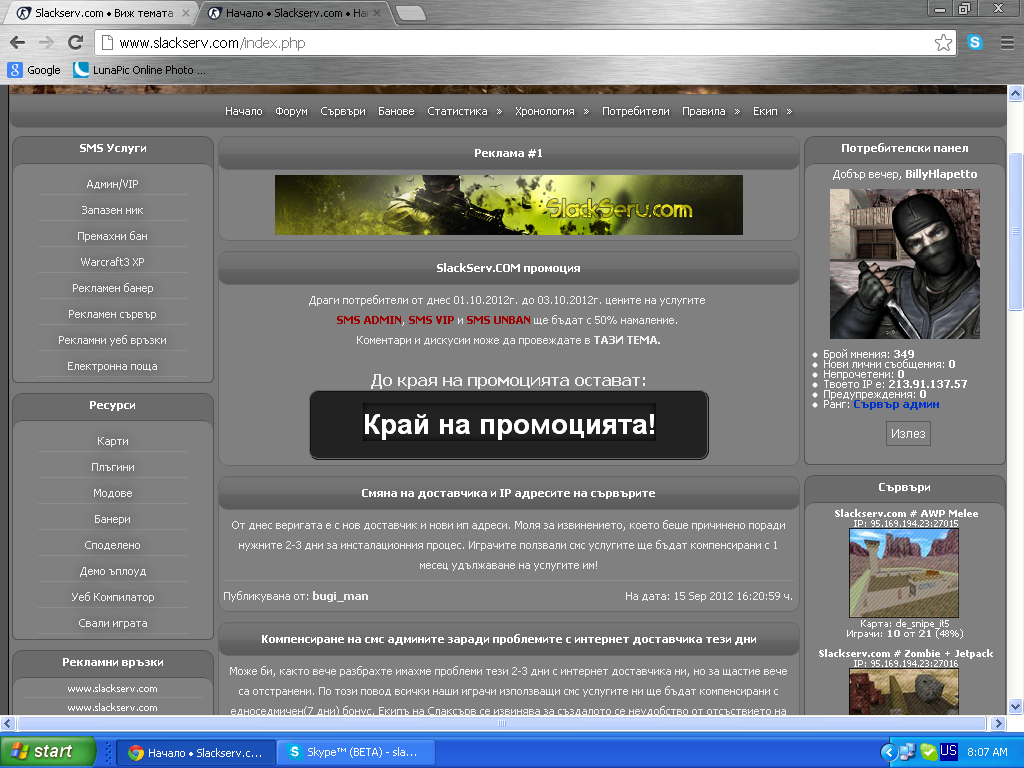This screenshot has height=768, width=1024.
Task: Open the Уеб Компилатор link
Action: point(112,598)
